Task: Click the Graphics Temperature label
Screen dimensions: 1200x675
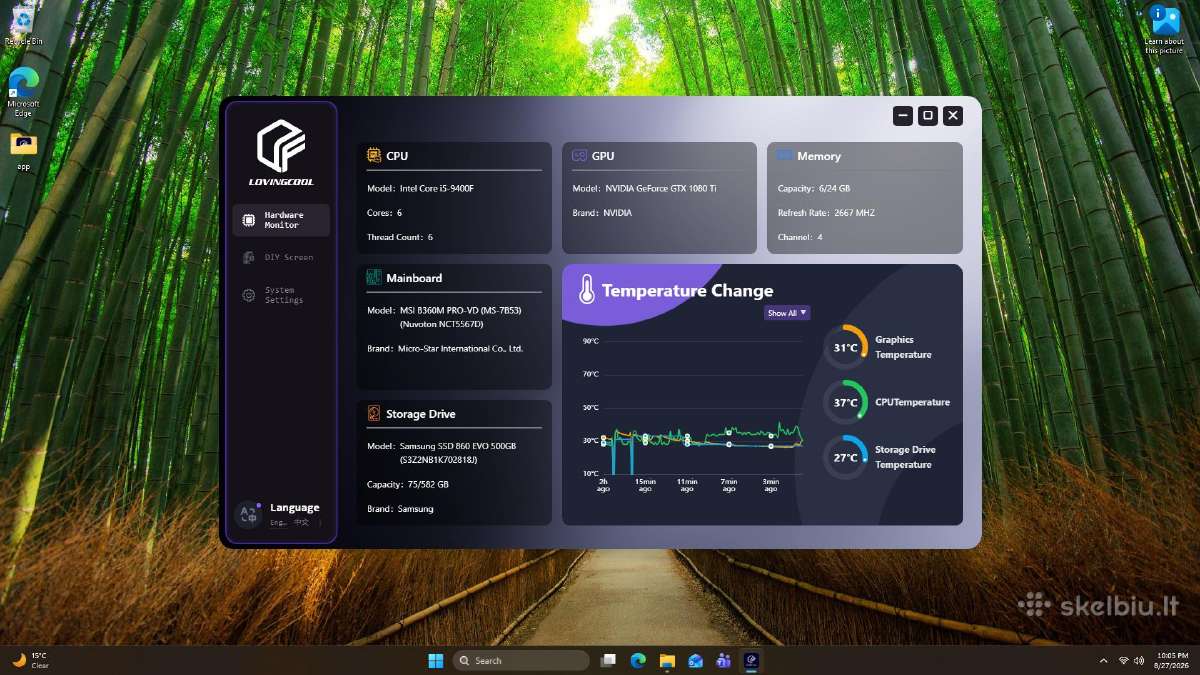Action: 903,347
